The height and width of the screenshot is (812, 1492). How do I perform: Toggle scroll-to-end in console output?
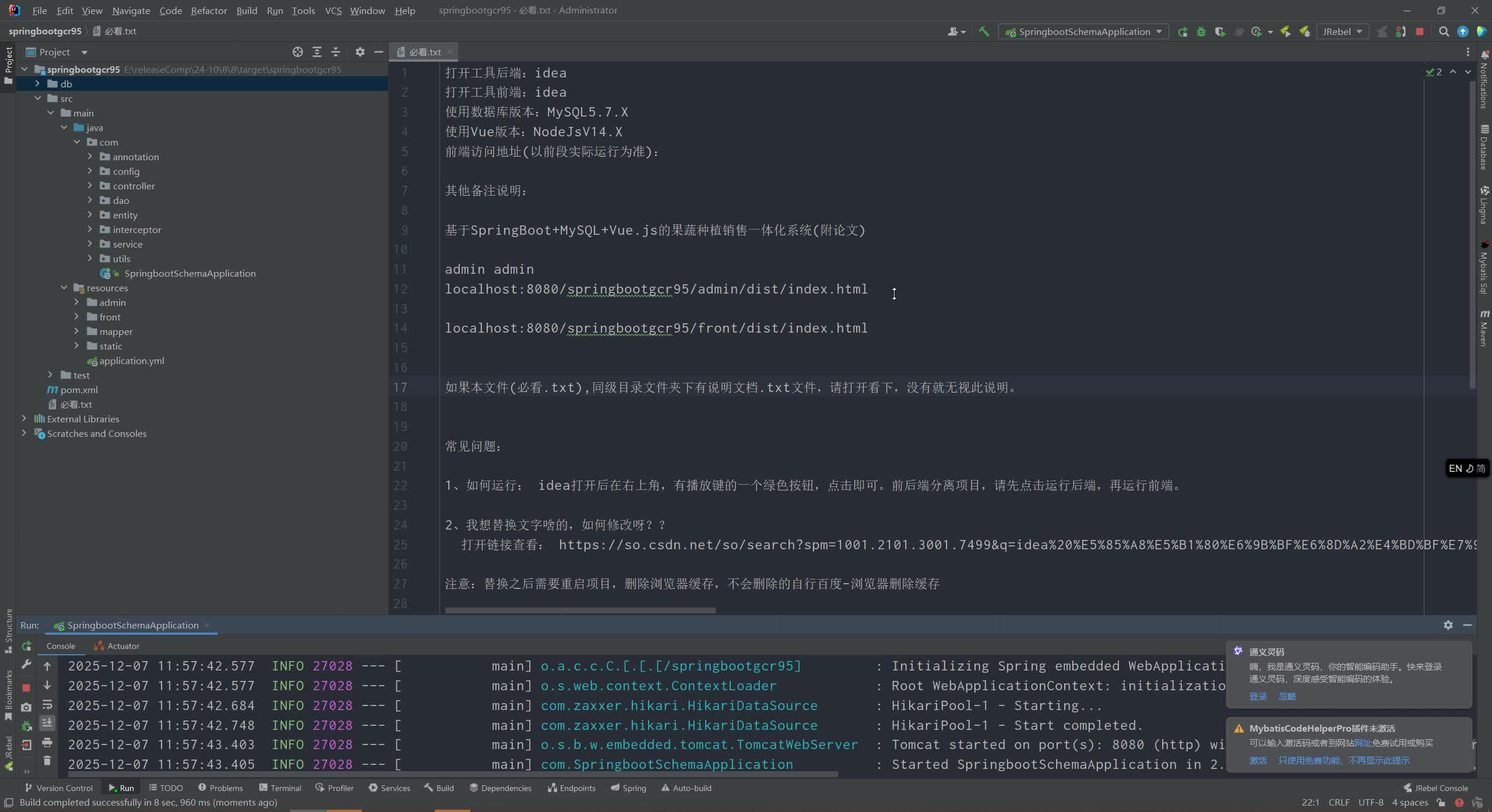[x=47, y=723]
